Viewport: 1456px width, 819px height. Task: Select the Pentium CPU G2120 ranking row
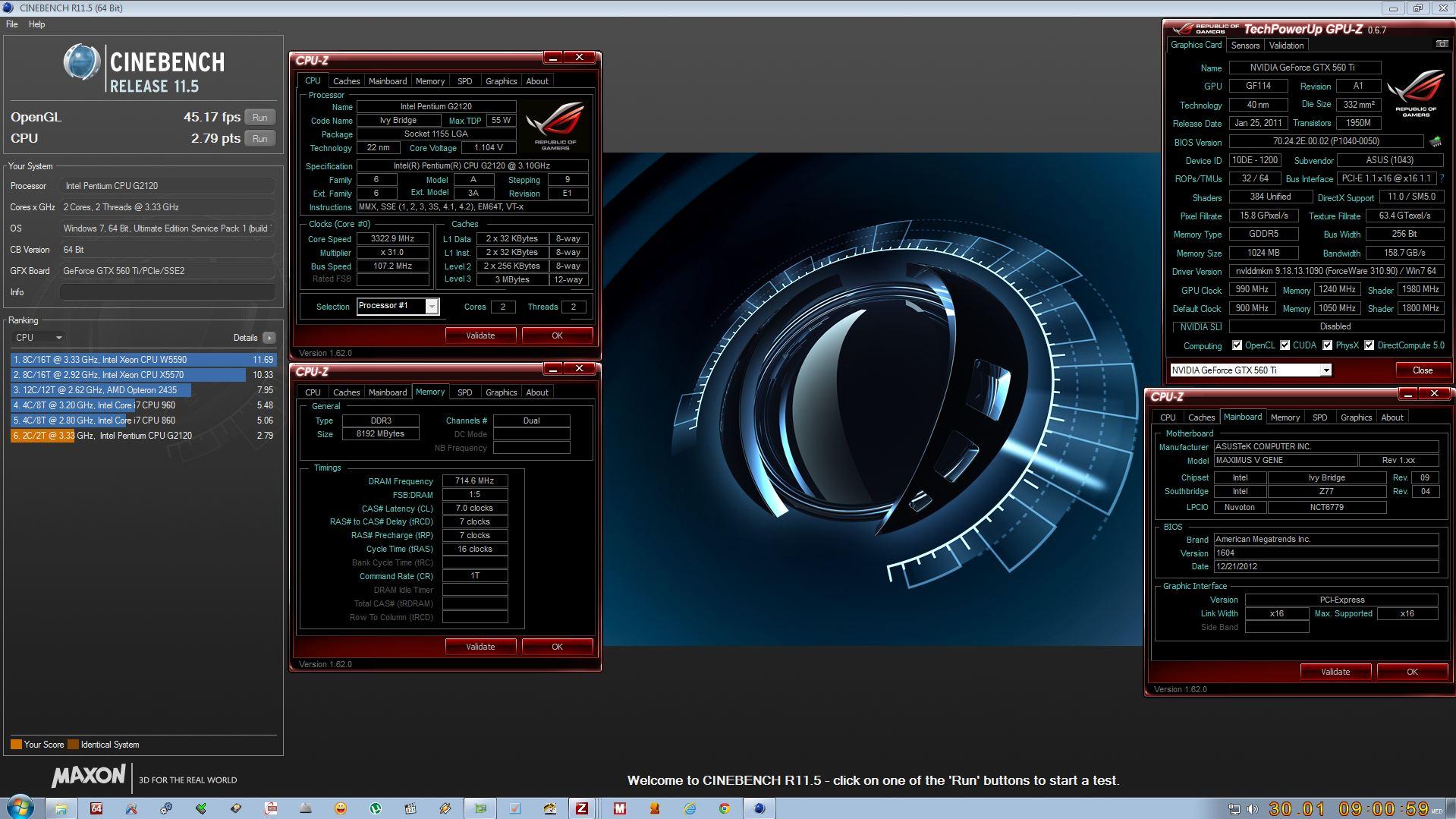143,436
